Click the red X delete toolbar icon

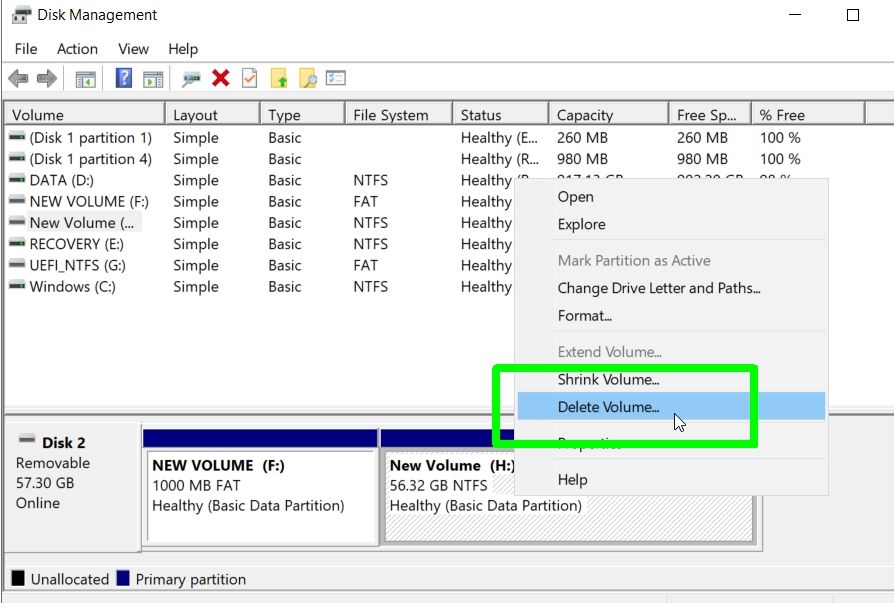[x=221, y=78]
